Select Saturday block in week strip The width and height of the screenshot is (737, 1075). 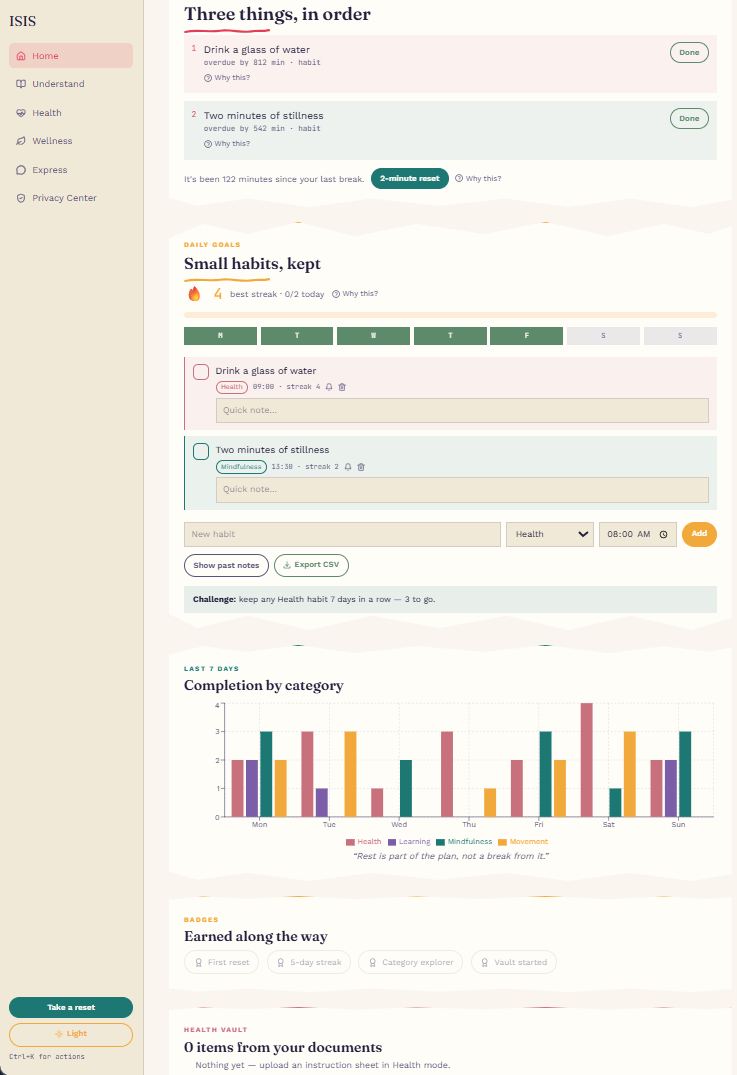pyautogui.click(x=603, y=335)
